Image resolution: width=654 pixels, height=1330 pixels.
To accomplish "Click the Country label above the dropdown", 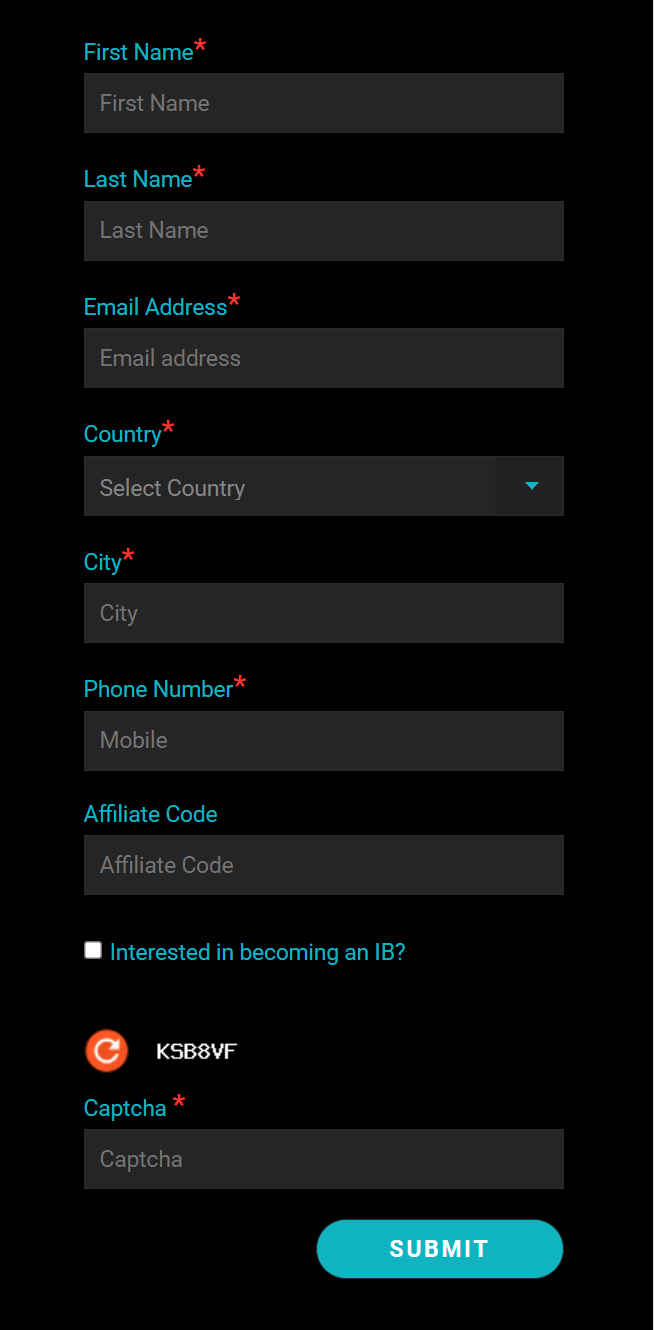I will point(122,434).
